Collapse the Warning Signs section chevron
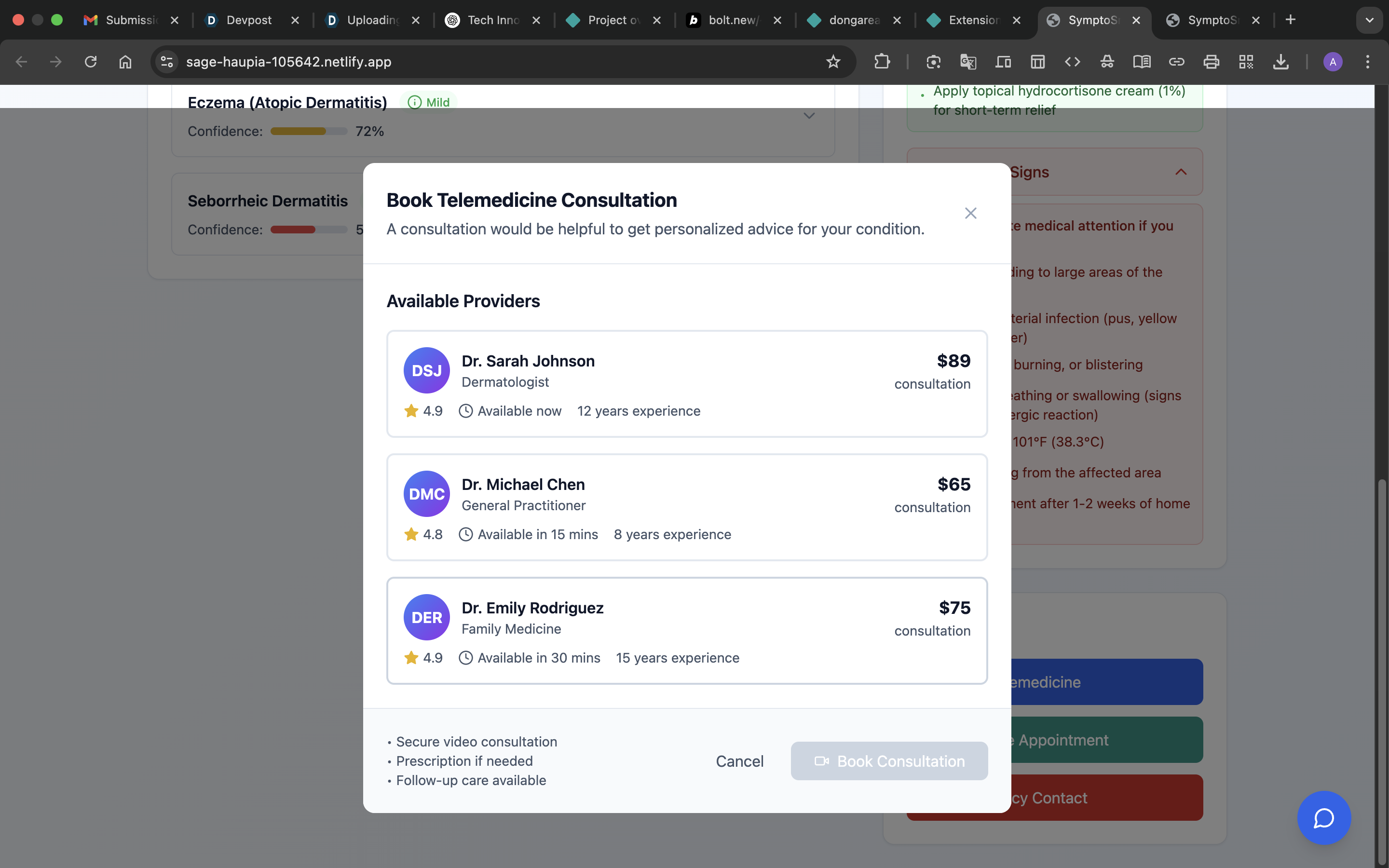 click(1181, 172)
